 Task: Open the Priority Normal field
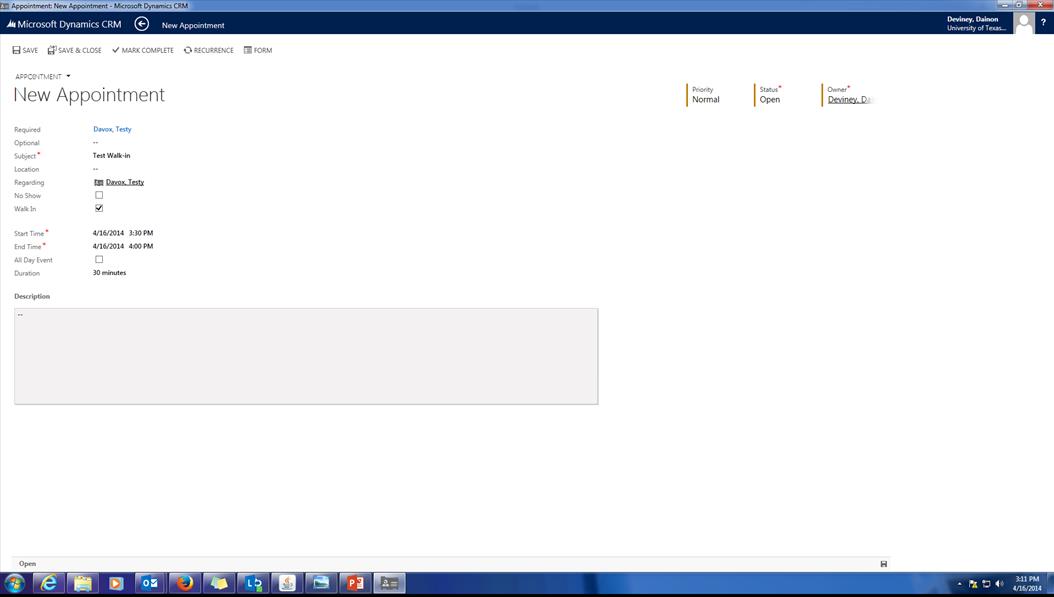[706, 100]
